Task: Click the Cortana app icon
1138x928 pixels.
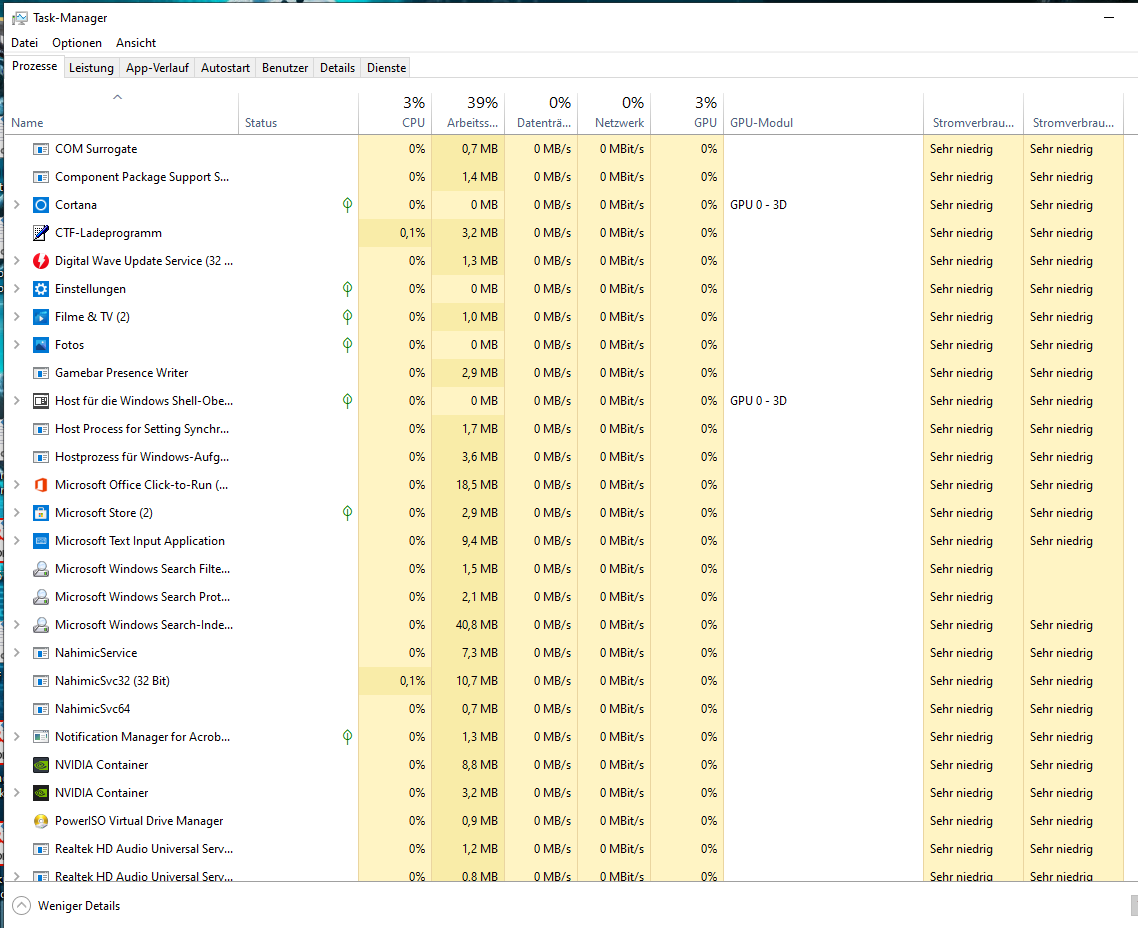Action: 41,205
